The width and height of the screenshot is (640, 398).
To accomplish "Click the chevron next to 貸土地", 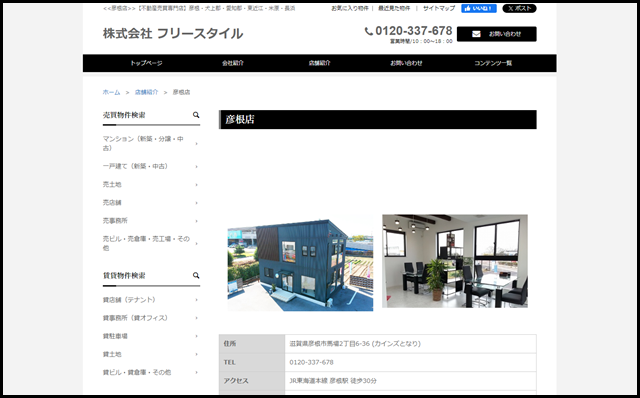I will coord(196,354).
